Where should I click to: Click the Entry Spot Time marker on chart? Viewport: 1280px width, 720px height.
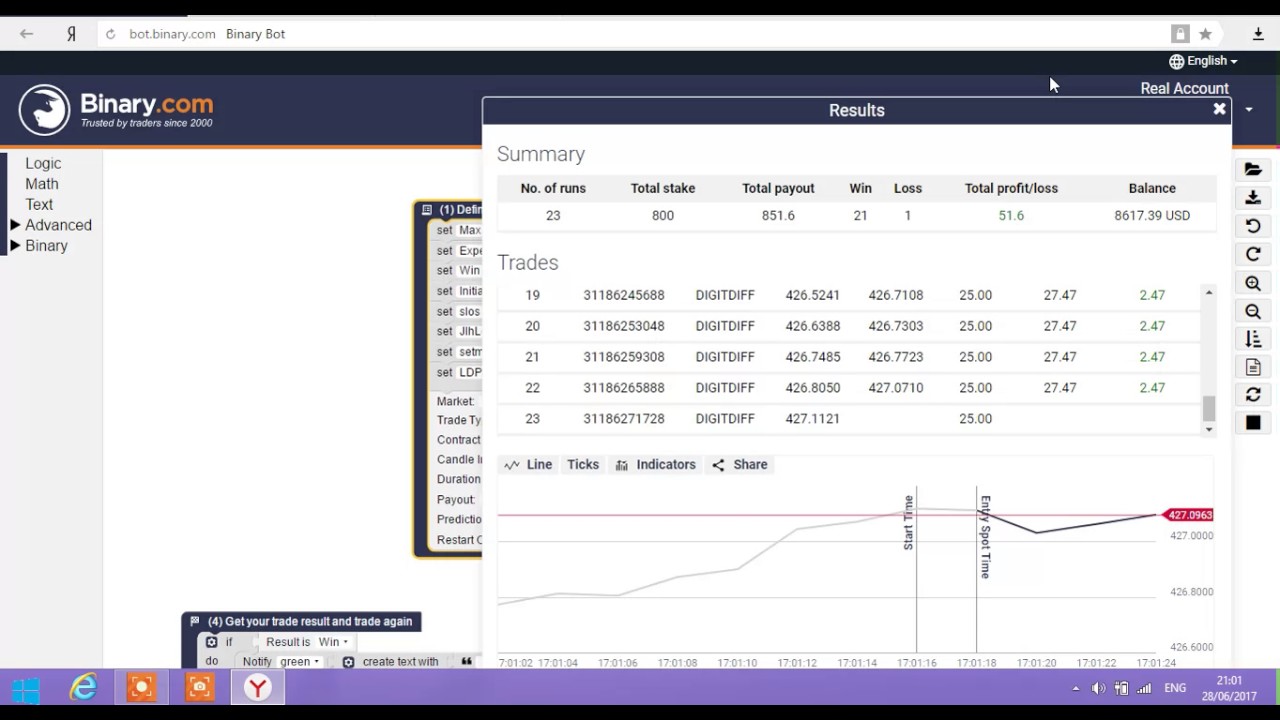(x=985, y=537)
